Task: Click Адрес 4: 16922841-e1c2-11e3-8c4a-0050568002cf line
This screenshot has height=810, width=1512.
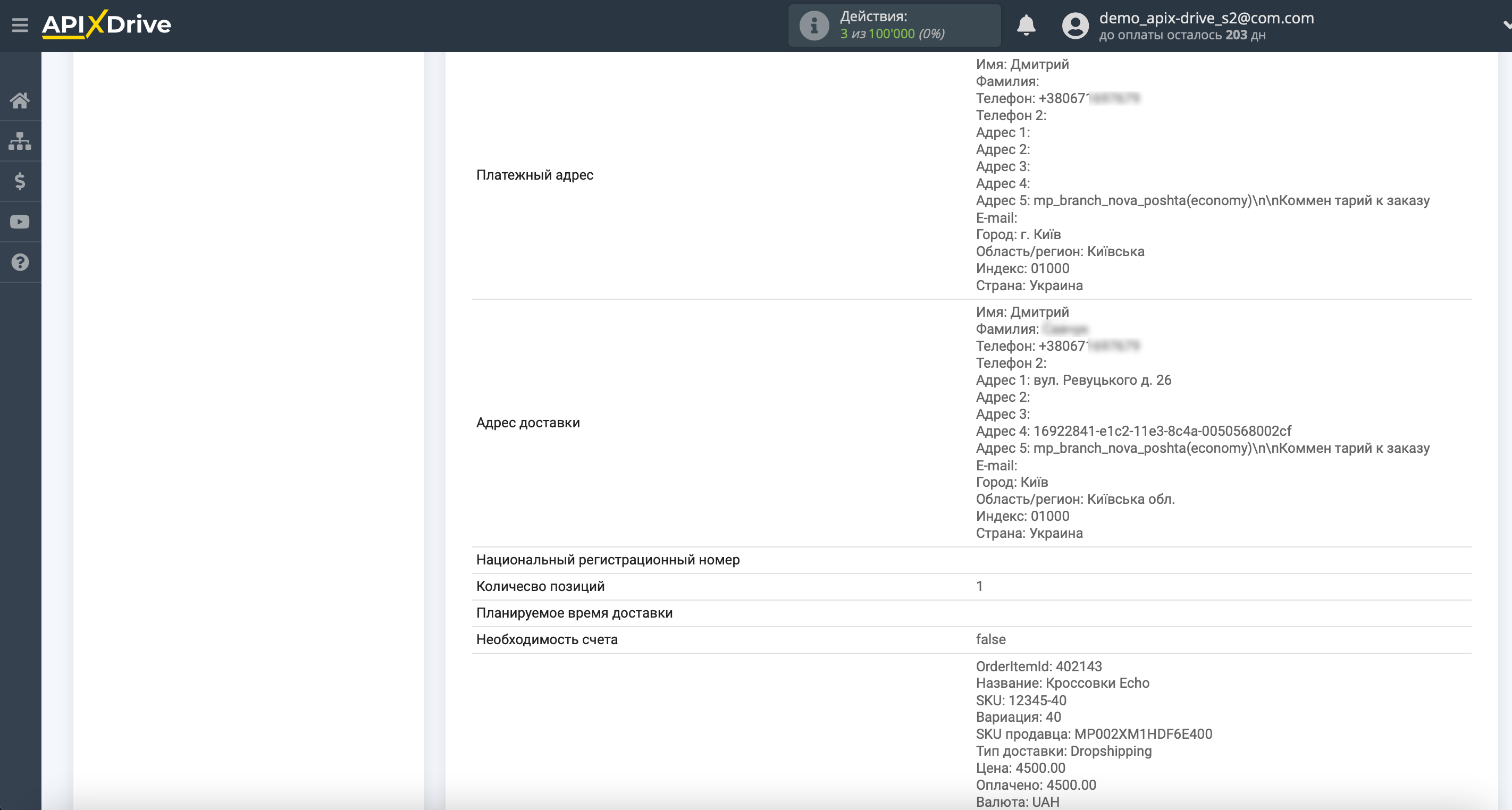Action: click(x=1133, y=431)
